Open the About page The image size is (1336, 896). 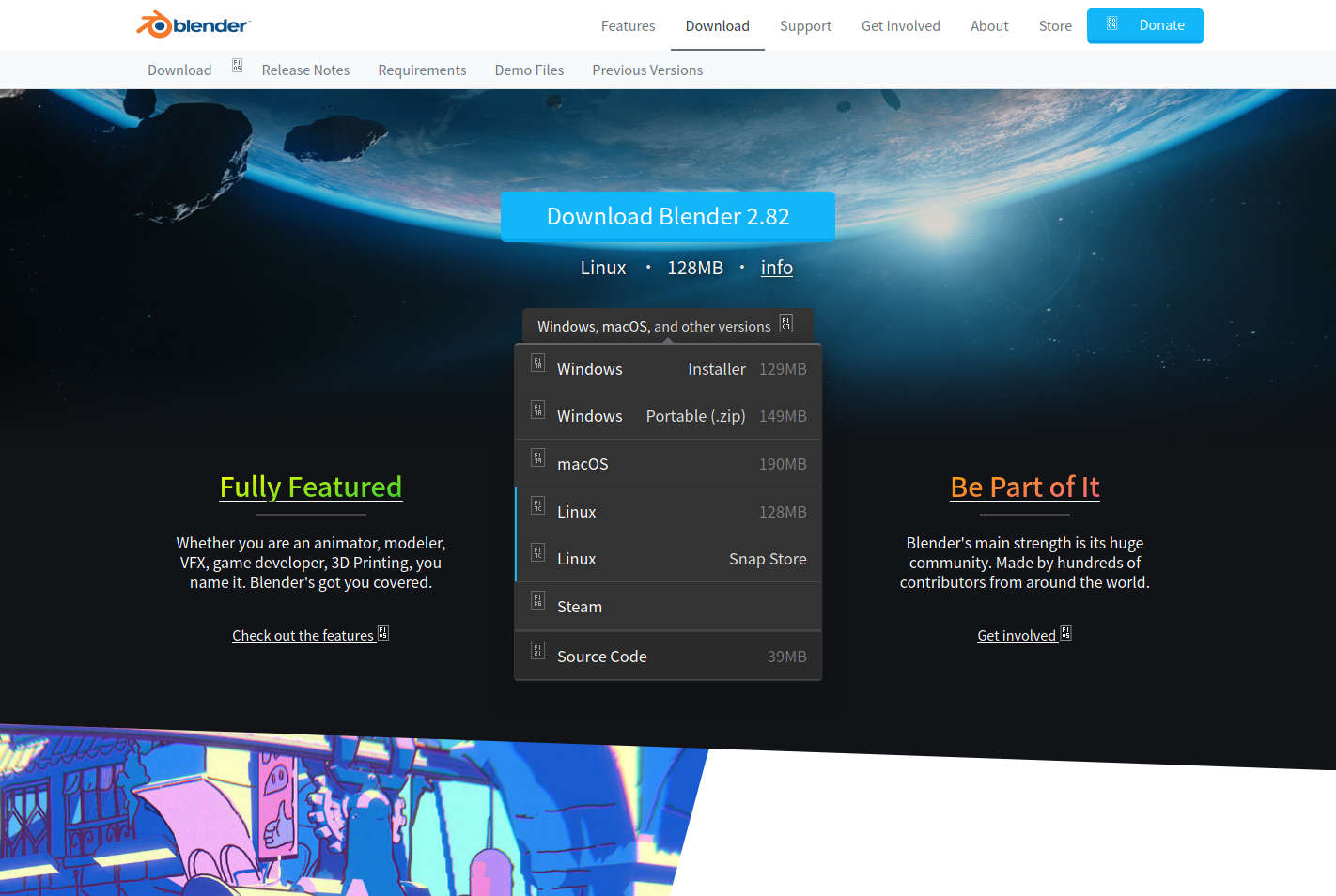(x=989, y=26)
